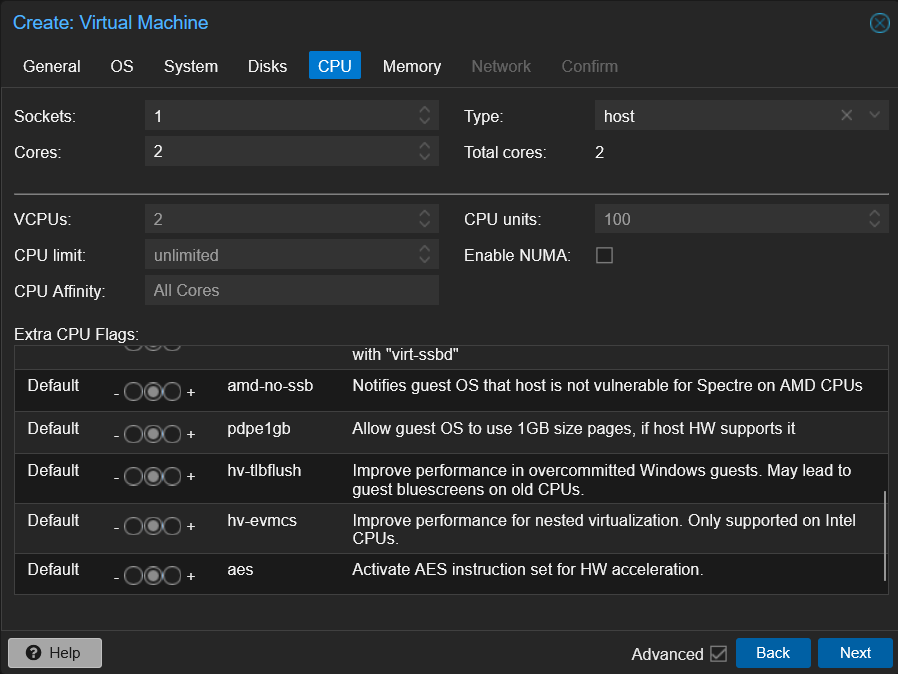Enable the hv-tlbflush flag
This screenshot has height=674, width=898.
click(172, 477)
